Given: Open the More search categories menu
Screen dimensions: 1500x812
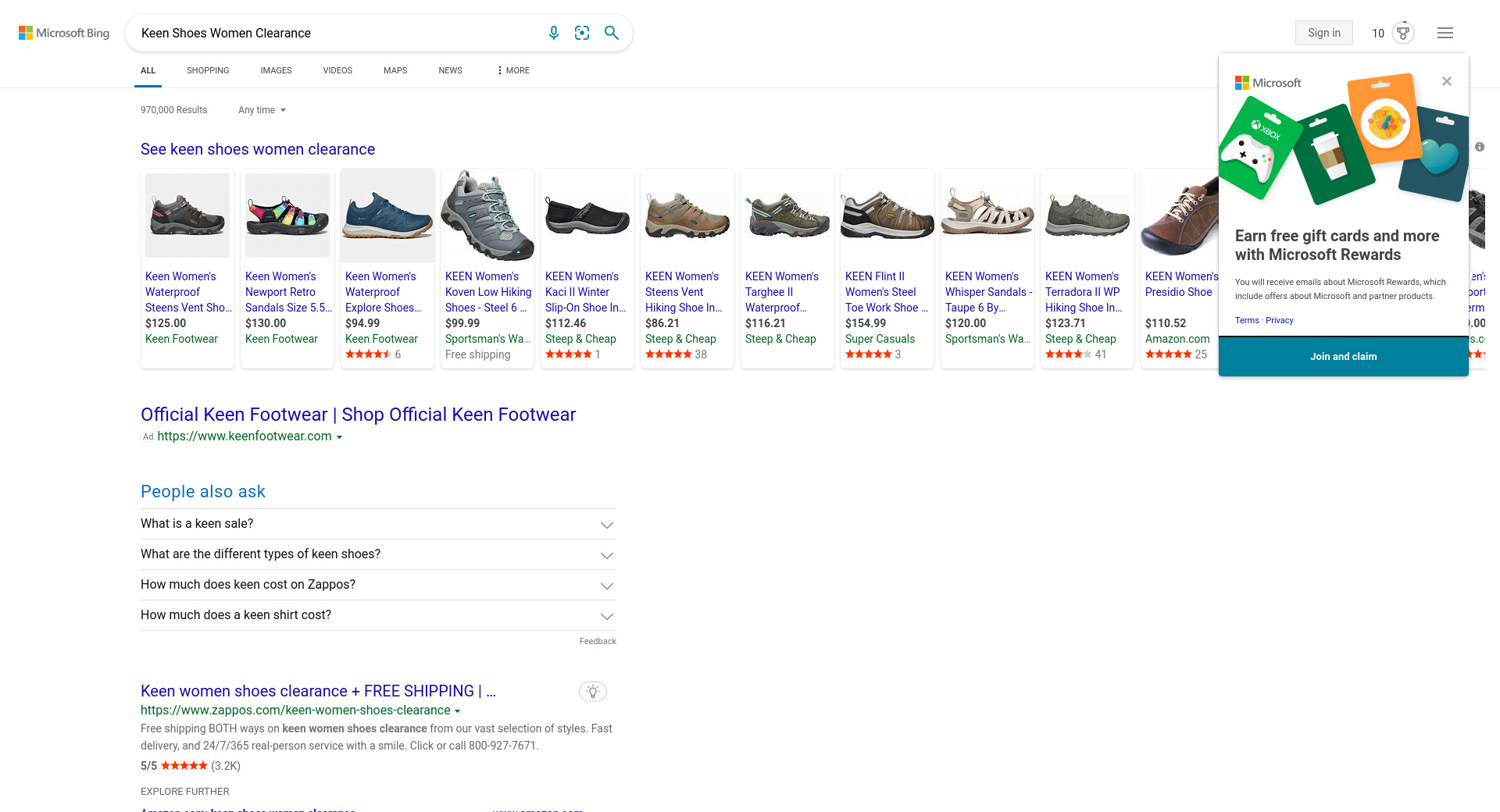Looking at the screenshot, I should [x=512, y=70].
